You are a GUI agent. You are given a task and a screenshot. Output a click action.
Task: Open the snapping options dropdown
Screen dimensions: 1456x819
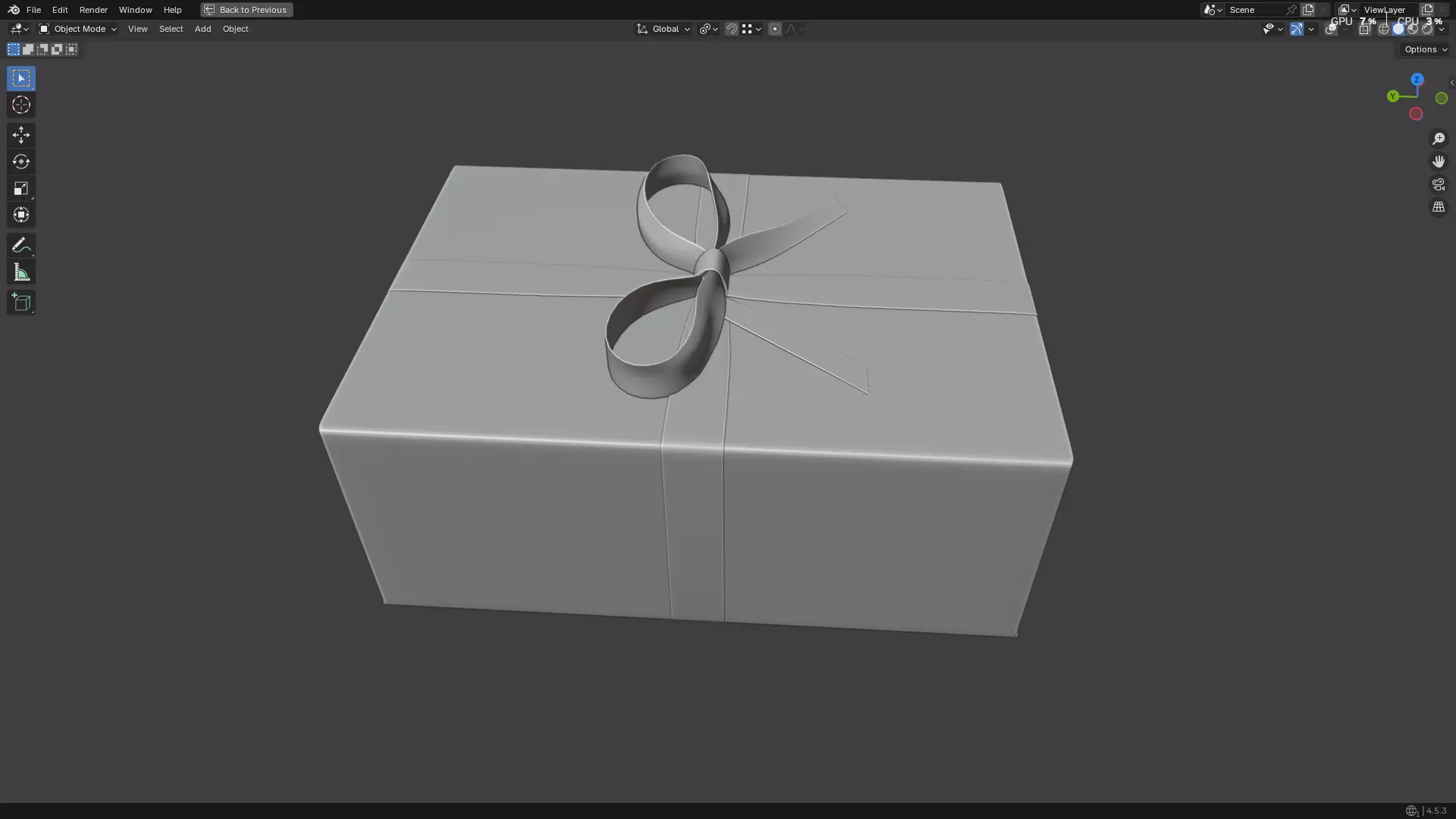tap(752, 29)
